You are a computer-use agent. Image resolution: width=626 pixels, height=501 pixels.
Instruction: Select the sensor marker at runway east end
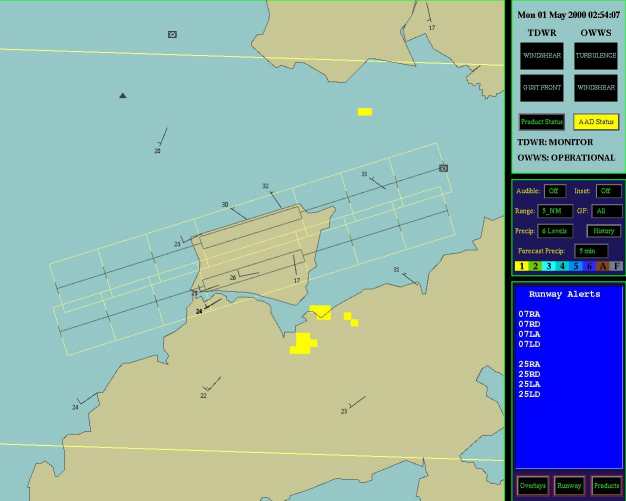[x=443, y=168]
